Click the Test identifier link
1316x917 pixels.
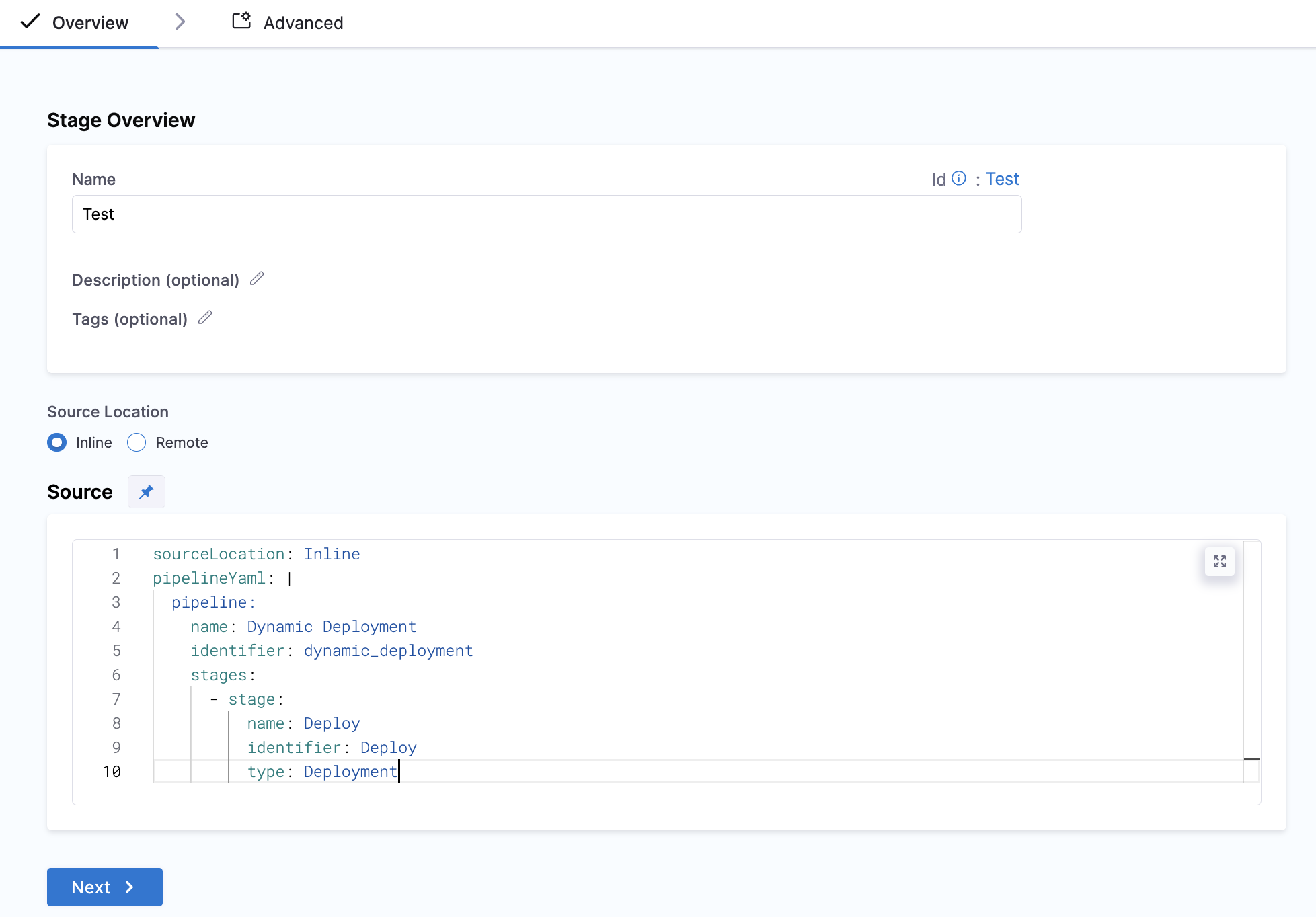pyautogui.click(x=1002, y=179)
